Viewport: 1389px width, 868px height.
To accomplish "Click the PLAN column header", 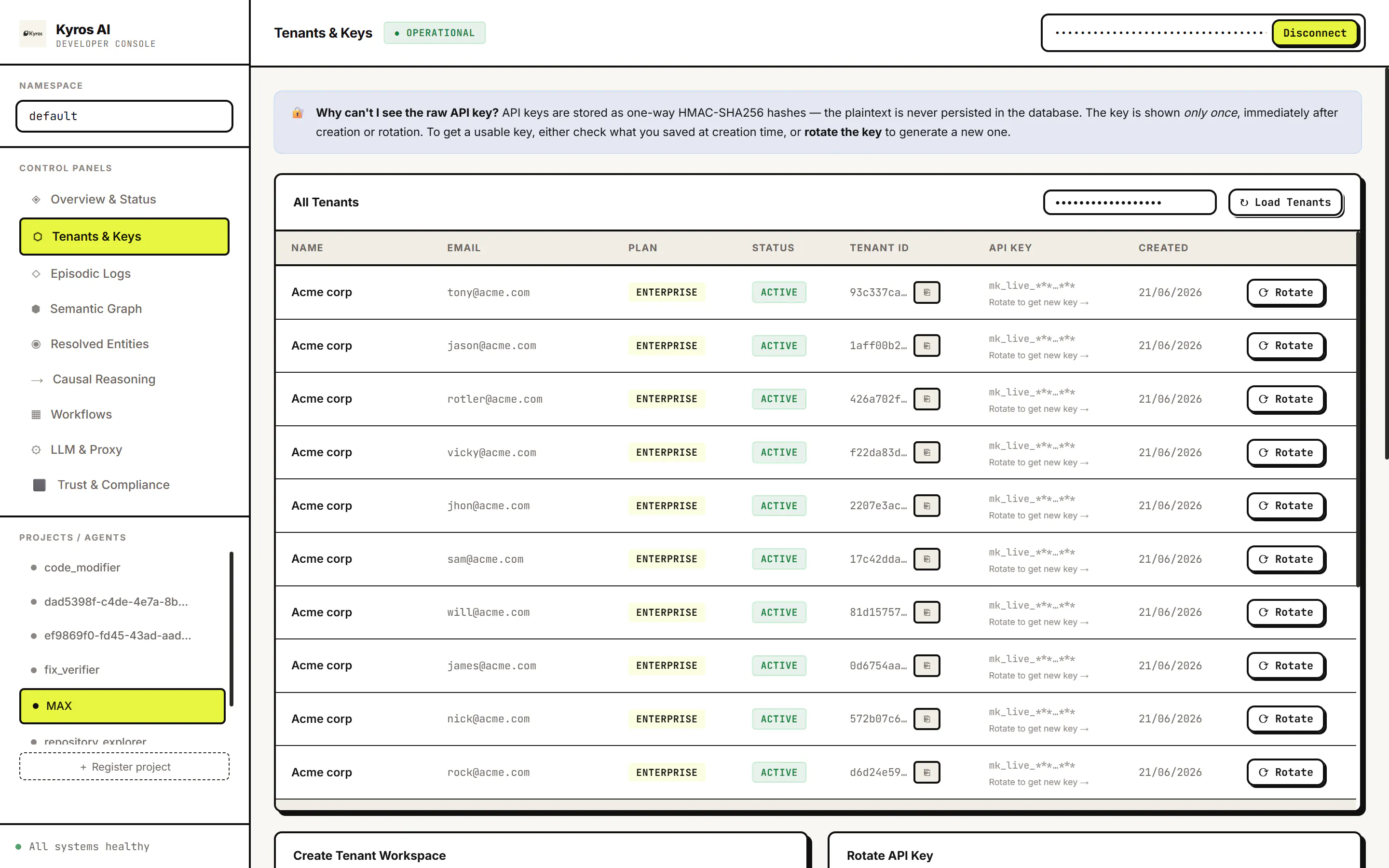I will click(x=642, y=248).
